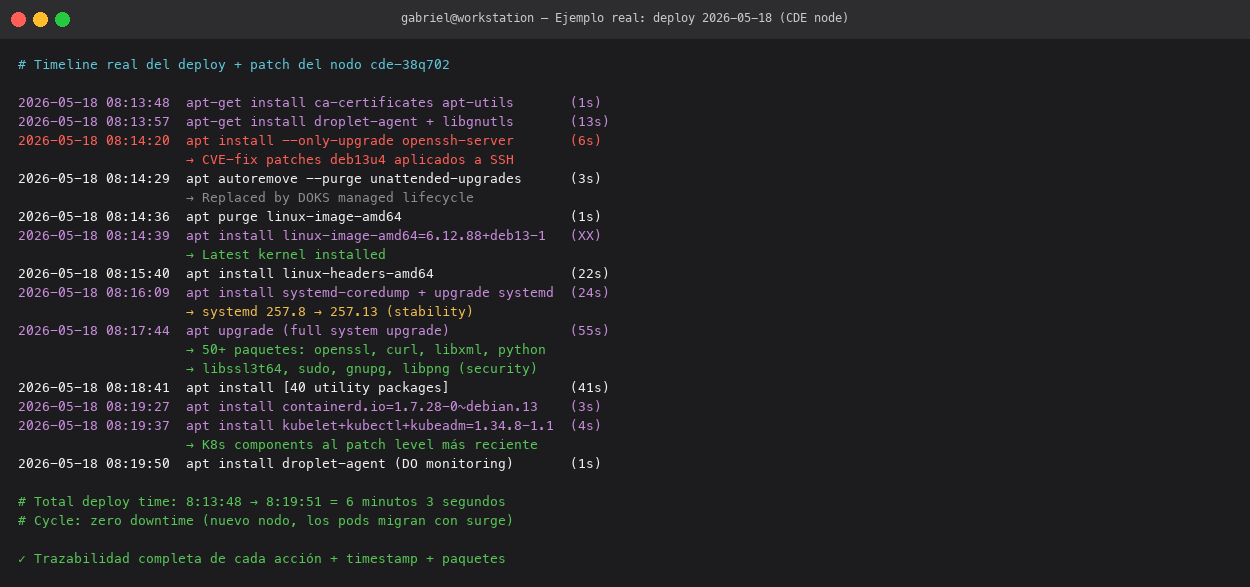Image resolution: width=1250 pixels, height=587 pixels.
Task: Click the line 'apt-get install ca-certificates apt-utils'
Action: [x=350, y=103]
